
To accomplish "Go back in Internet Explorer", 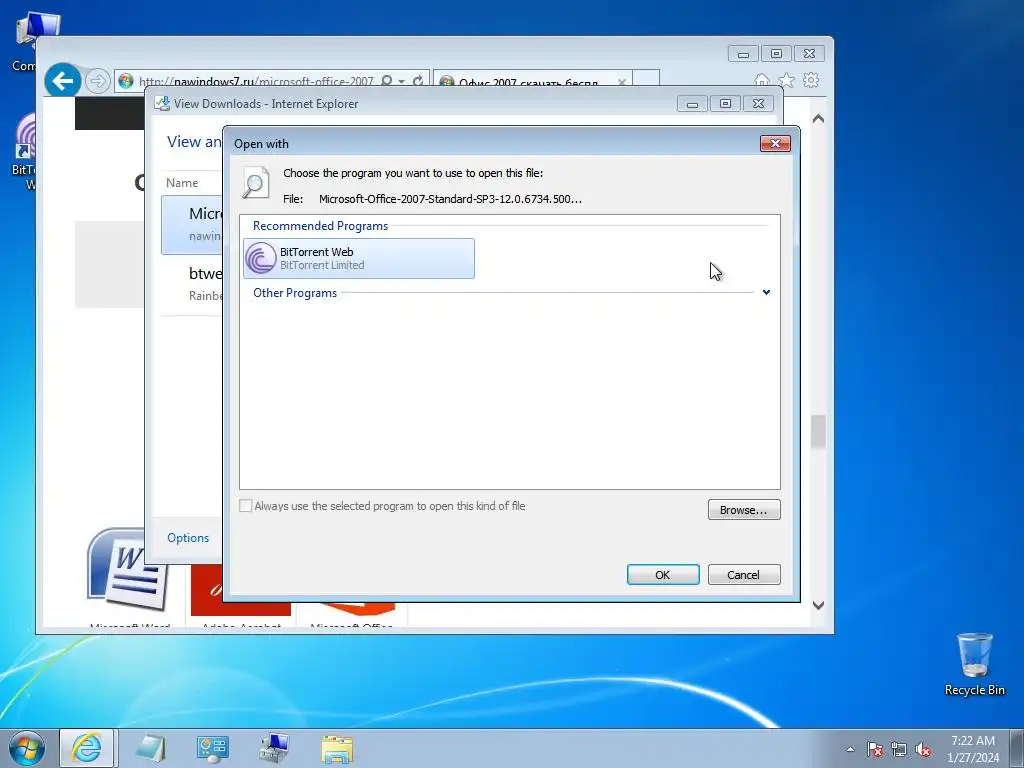I will [63, 81].
